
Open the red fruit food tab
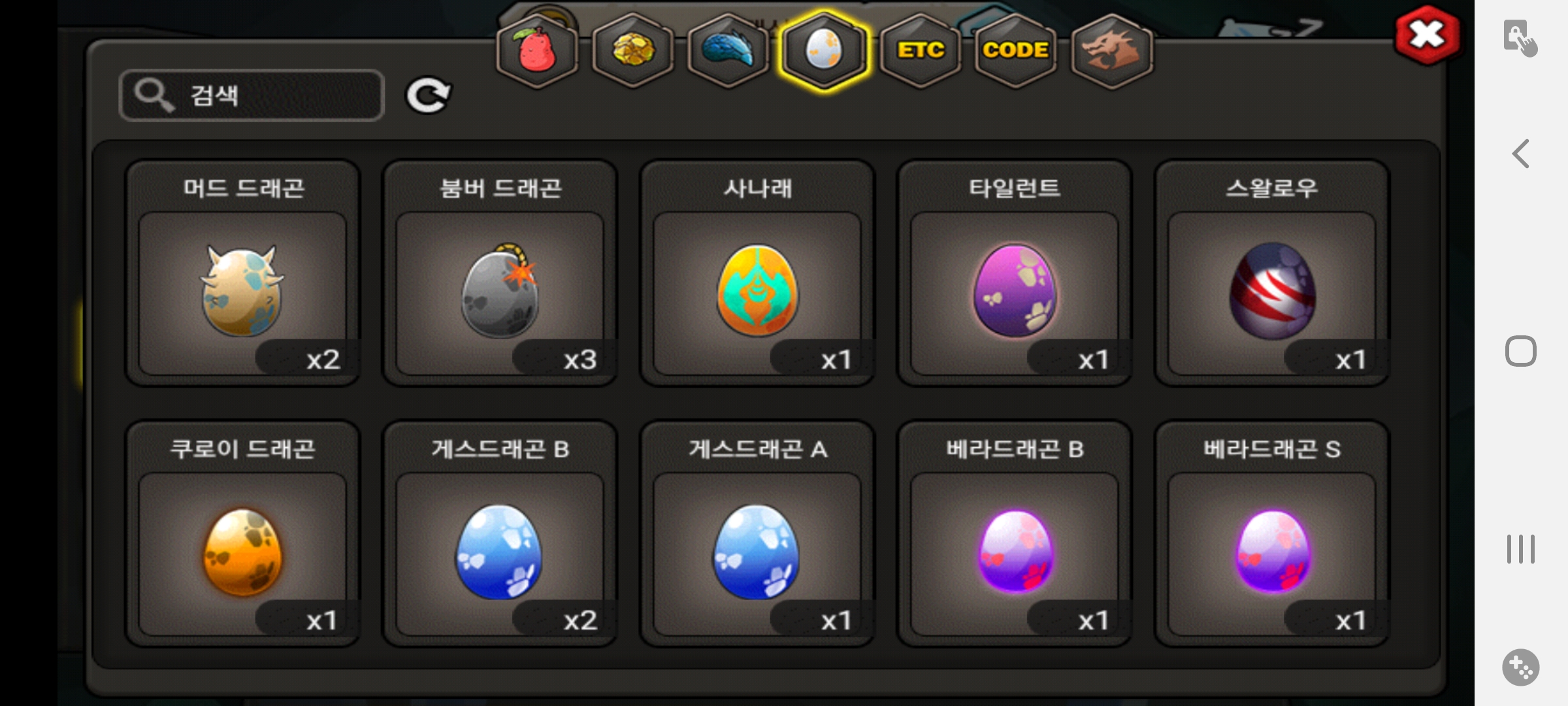click(537, 51)
